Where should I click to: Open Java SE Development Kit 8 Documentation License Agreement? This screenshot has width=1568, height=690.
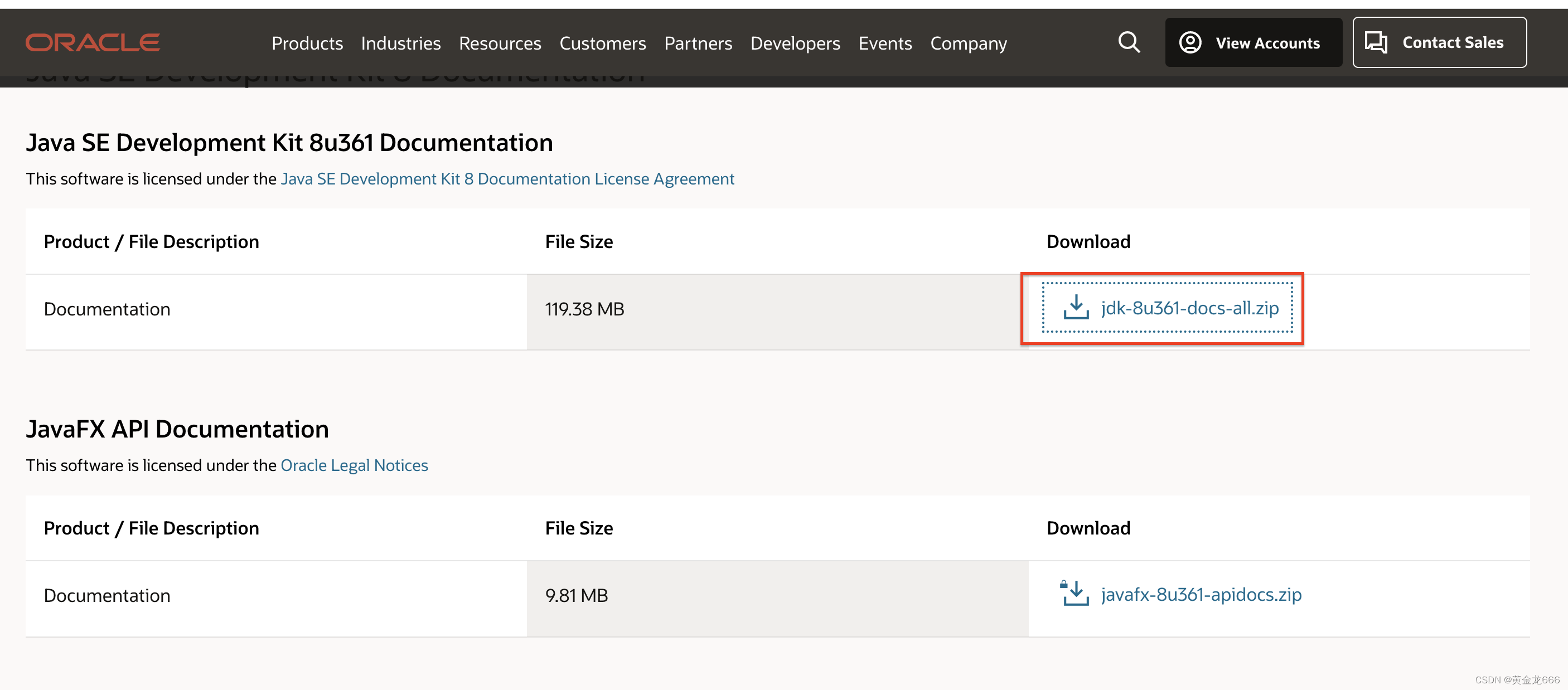507,179
